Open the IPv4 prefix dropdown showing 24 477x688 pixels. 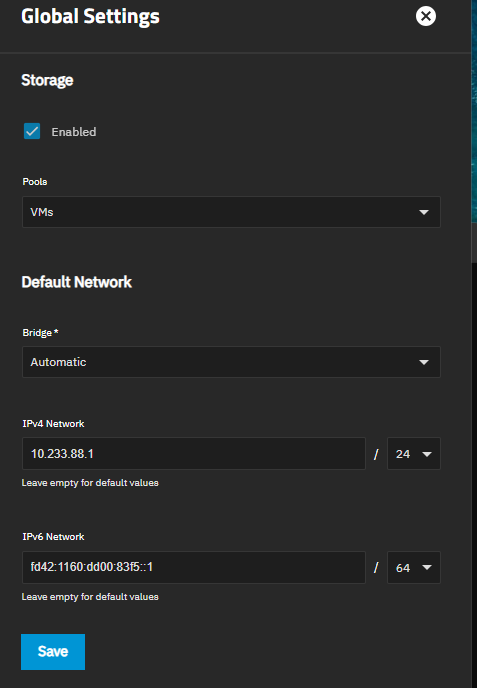(x=414, y=453)
